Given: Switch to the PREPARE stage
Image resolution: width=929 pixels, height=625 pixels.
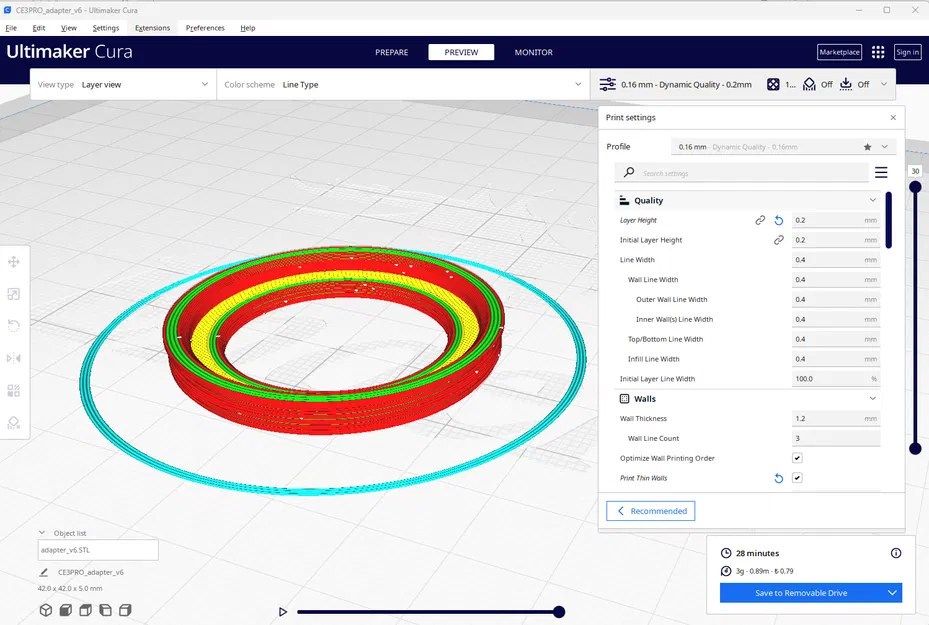Looking at the screenshot, I should (x=392, y=52).
